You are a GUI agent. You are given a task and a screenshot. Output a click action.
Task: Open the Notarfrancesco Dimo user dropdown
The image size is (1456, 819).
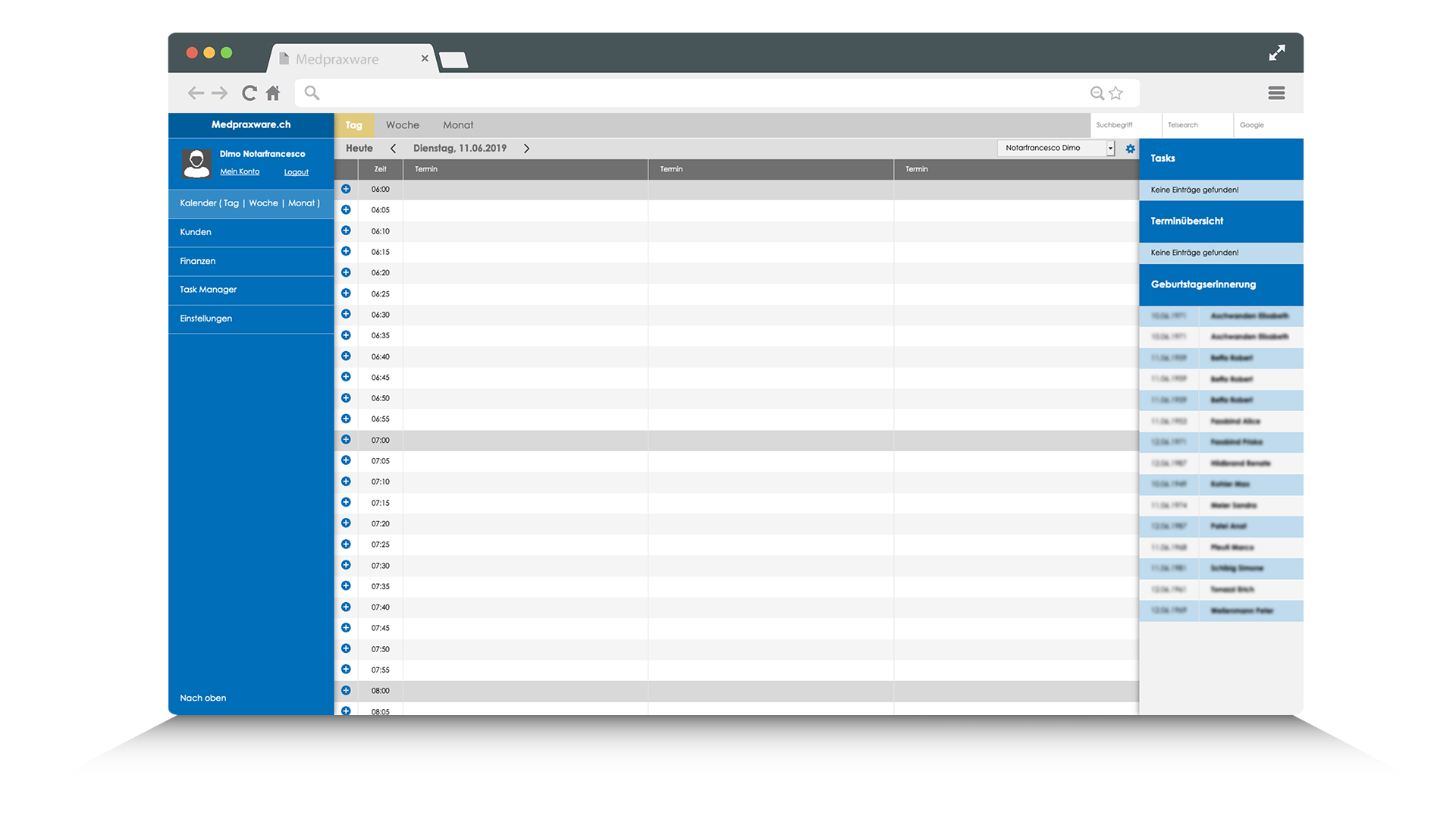[x=1056, y=148]
